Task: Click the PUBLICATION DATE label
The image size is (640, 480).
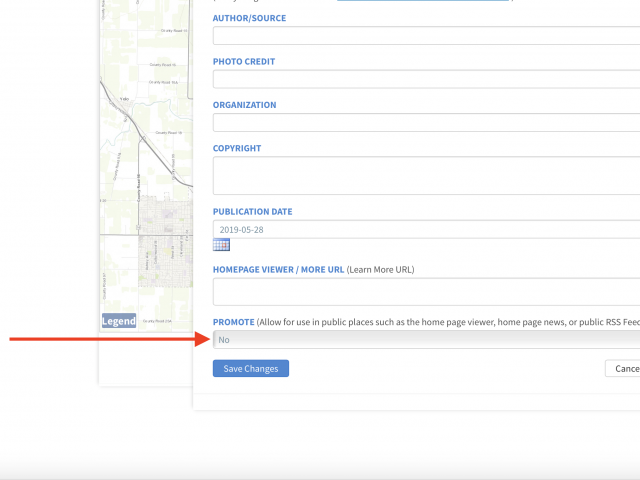Action: pos(253,211)
